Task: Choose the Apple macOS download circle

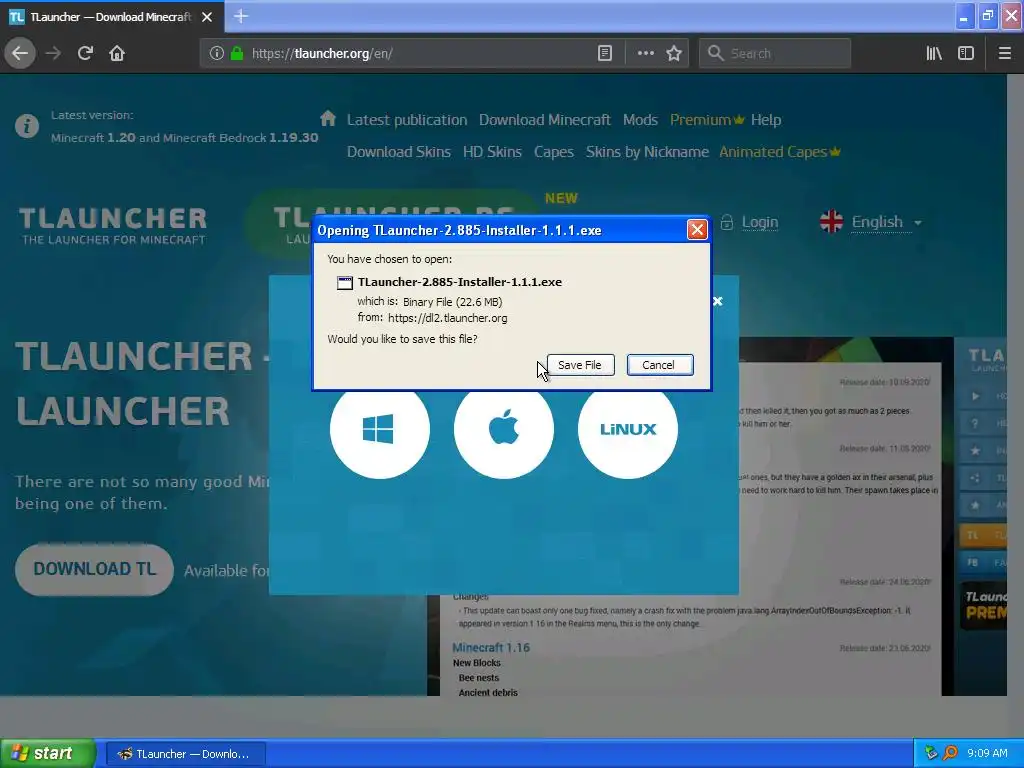Action: tap(504, 429)
